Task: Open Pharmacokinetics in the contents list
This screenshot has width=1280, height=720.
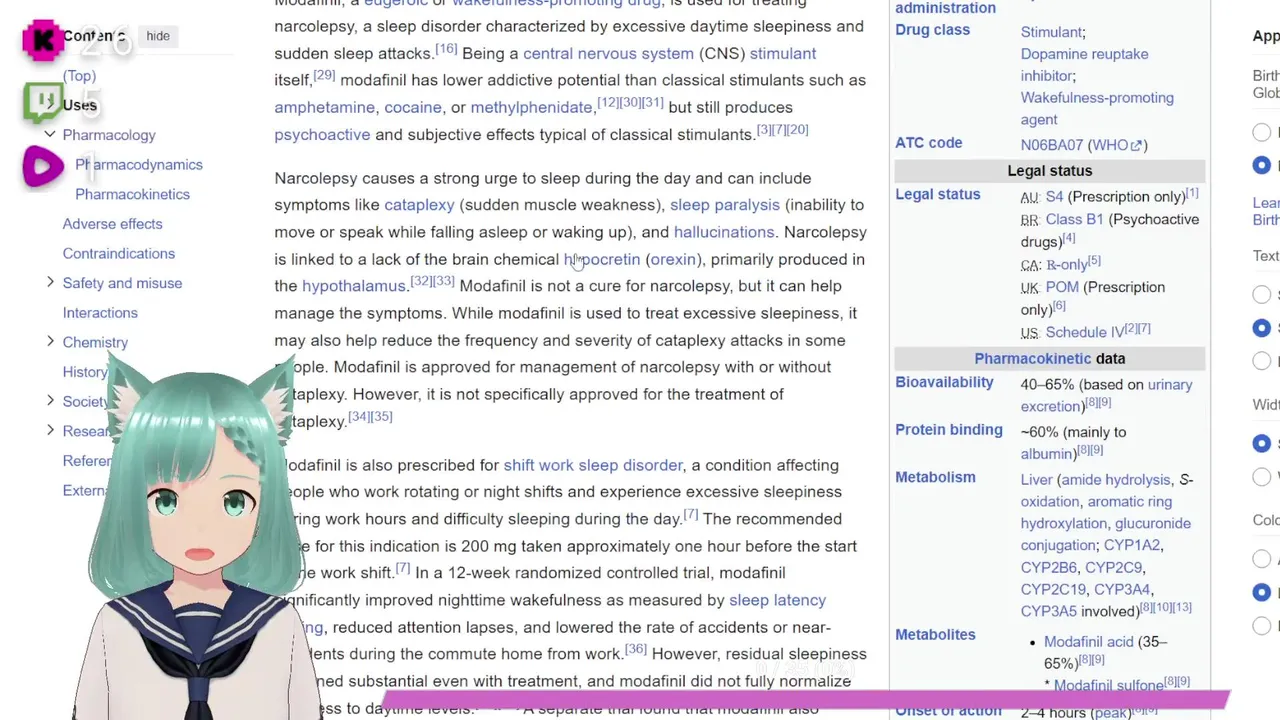Action: tap(132, 194)
